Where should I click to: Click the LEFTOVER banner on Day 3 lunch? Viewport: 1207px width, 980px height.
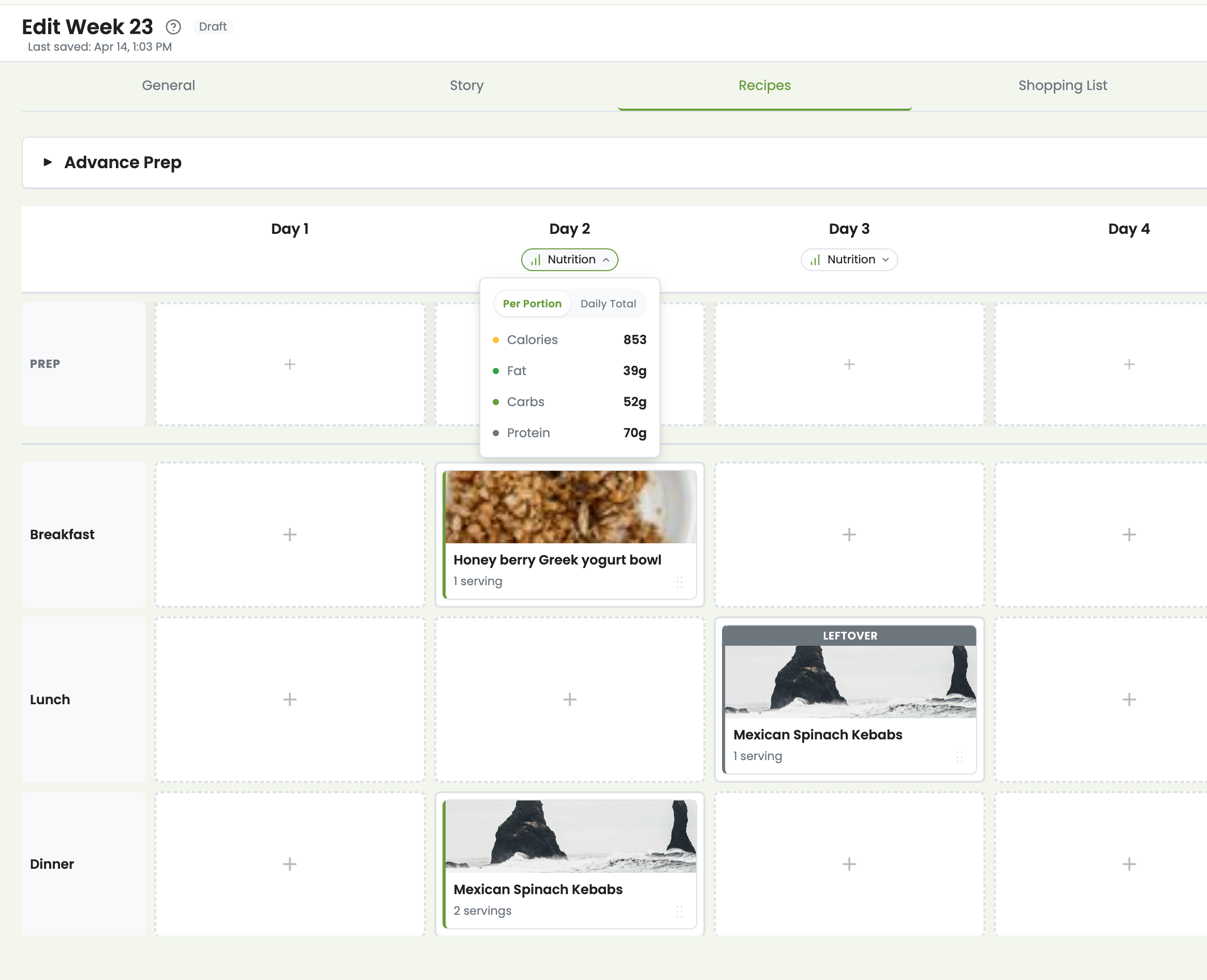click(850, 635)
